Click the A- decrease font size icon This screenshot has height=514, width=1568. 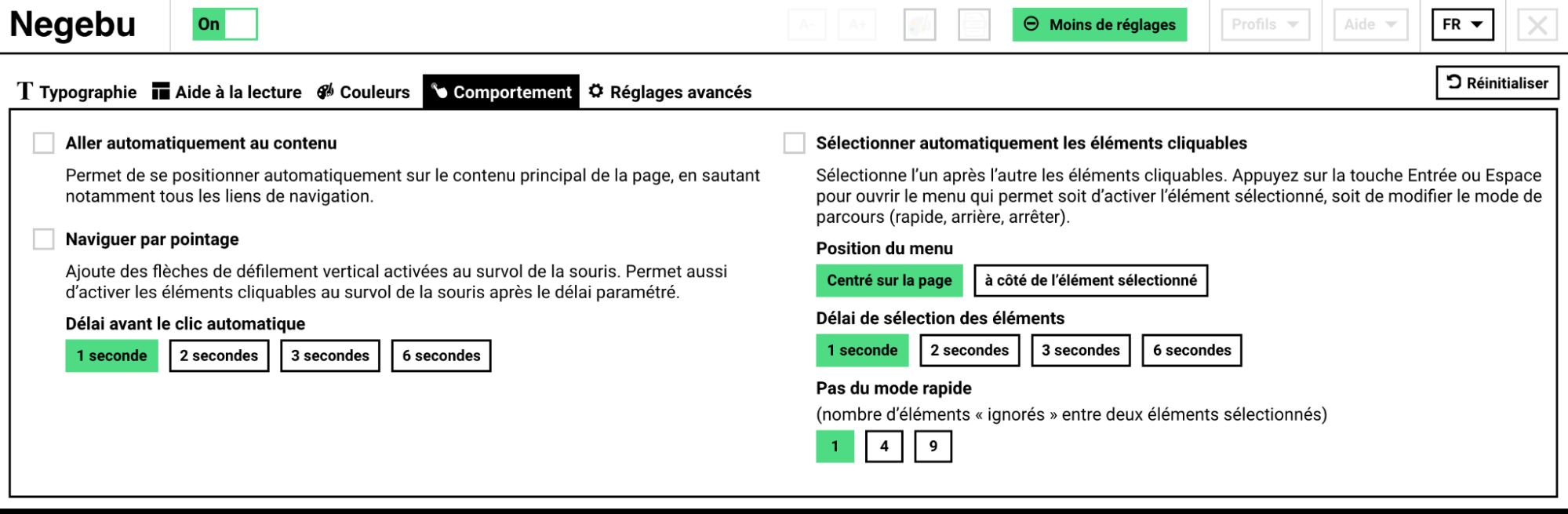point(806,25)
